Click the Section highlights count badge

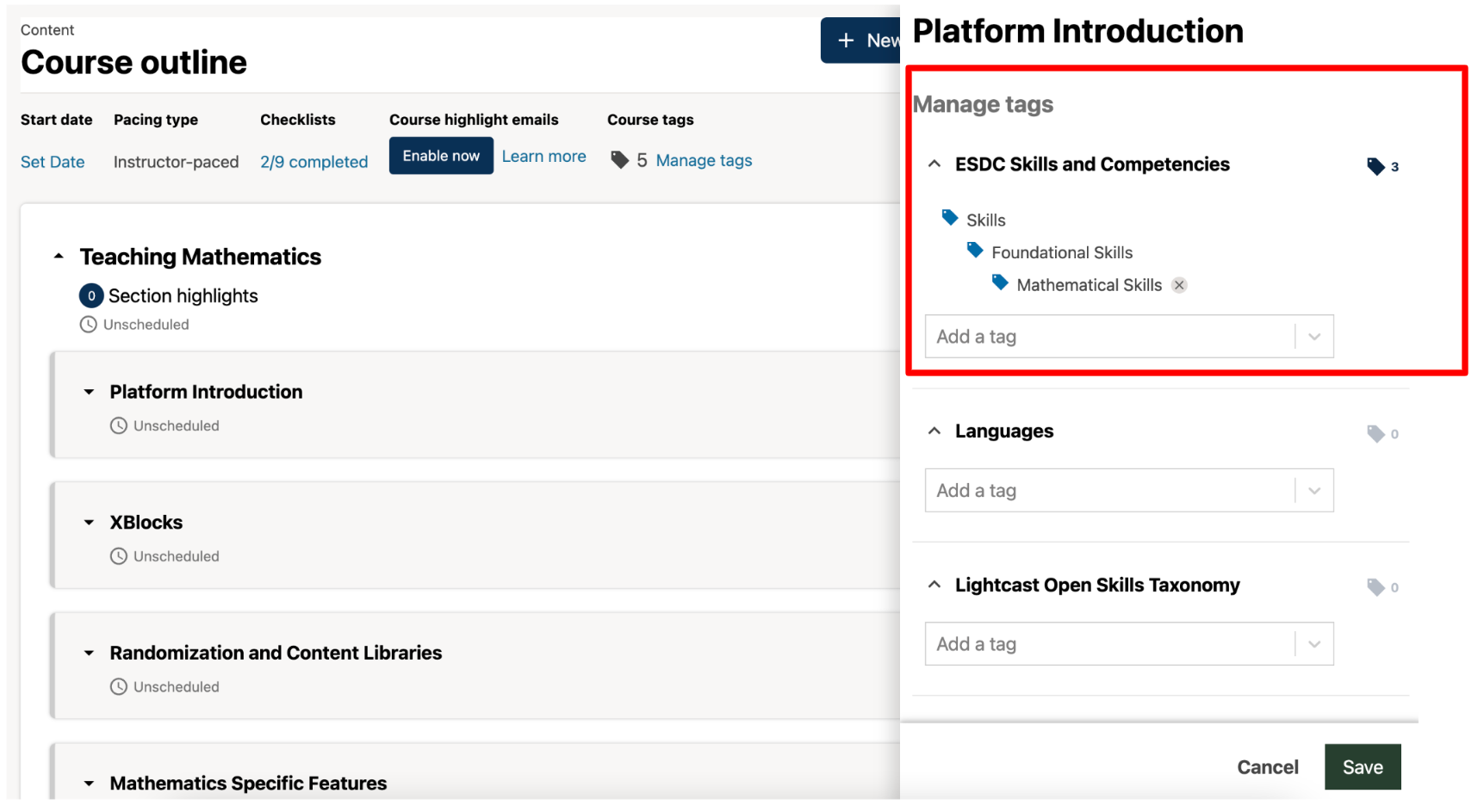click(x=91, y=295)
